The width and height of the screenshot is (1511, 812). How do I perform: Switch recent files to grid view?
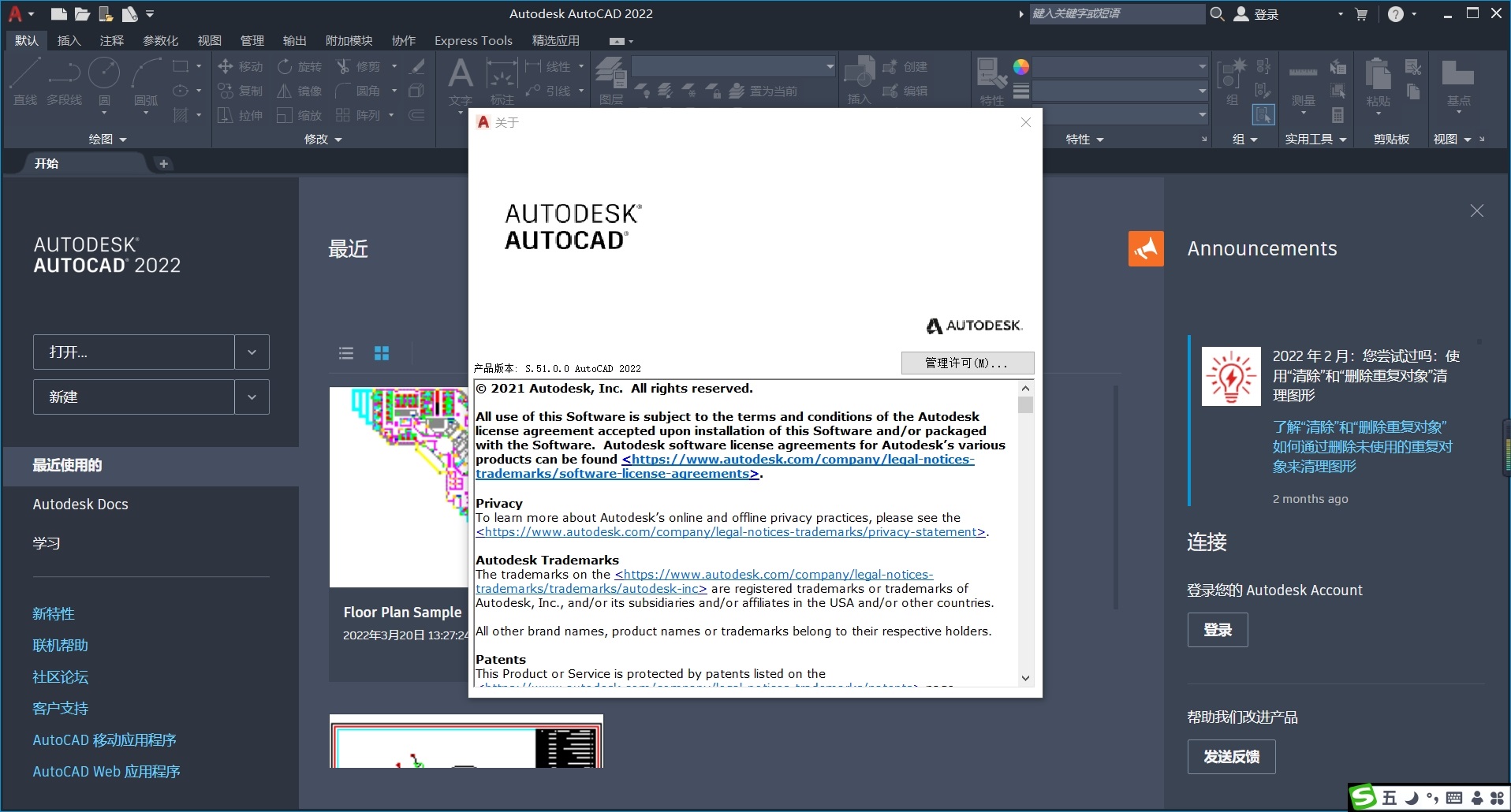tap(382, 353)
